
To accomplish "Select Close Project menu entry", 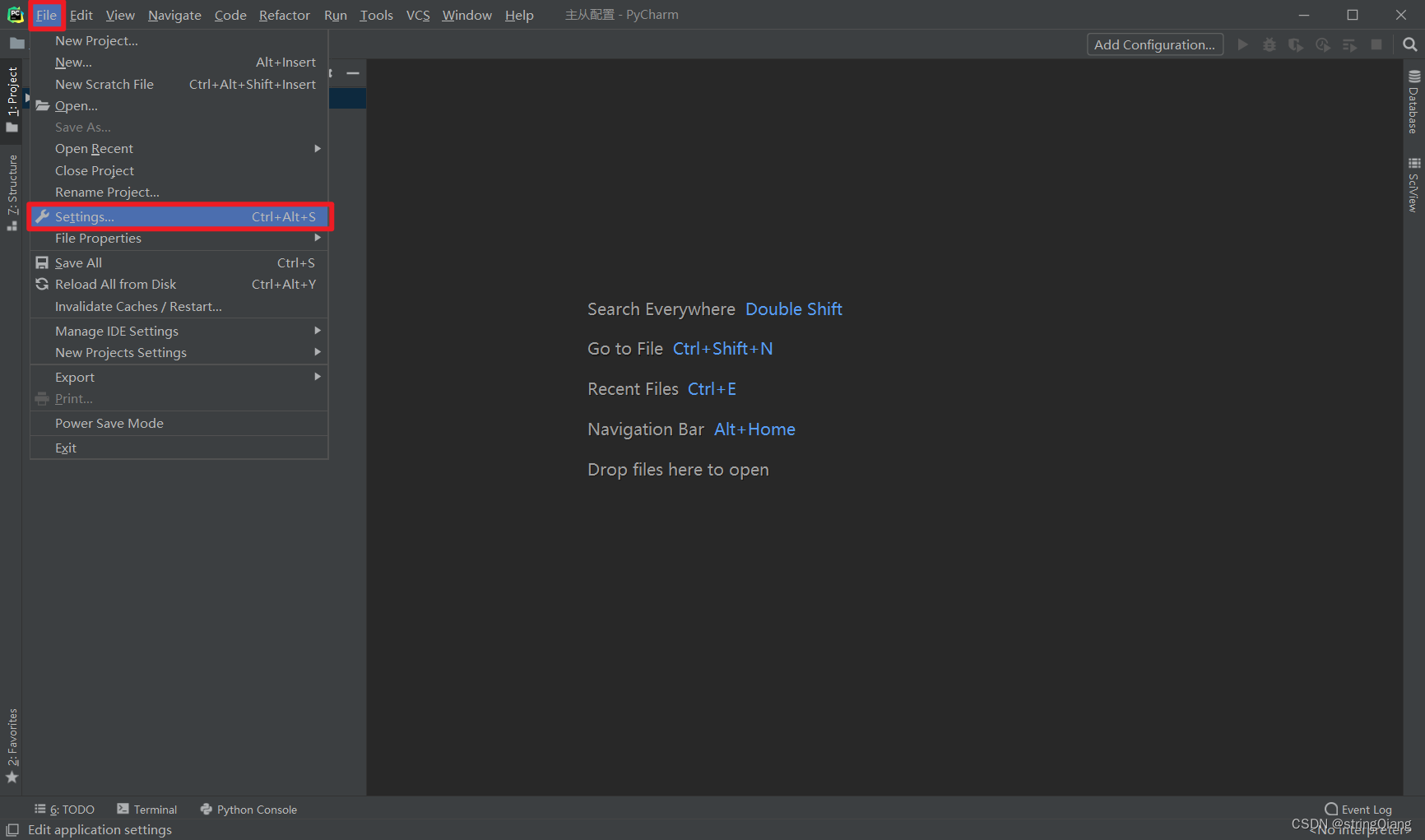I will point(179,170).
